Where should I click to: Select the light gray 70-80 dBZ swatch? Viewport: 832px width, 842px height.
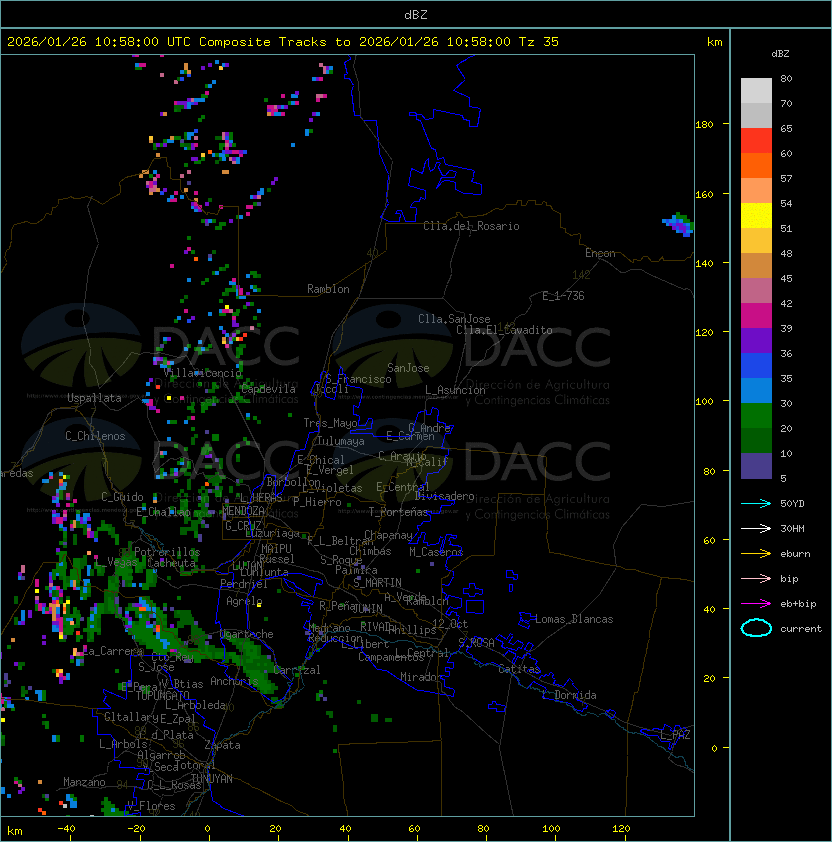[756, 91]
